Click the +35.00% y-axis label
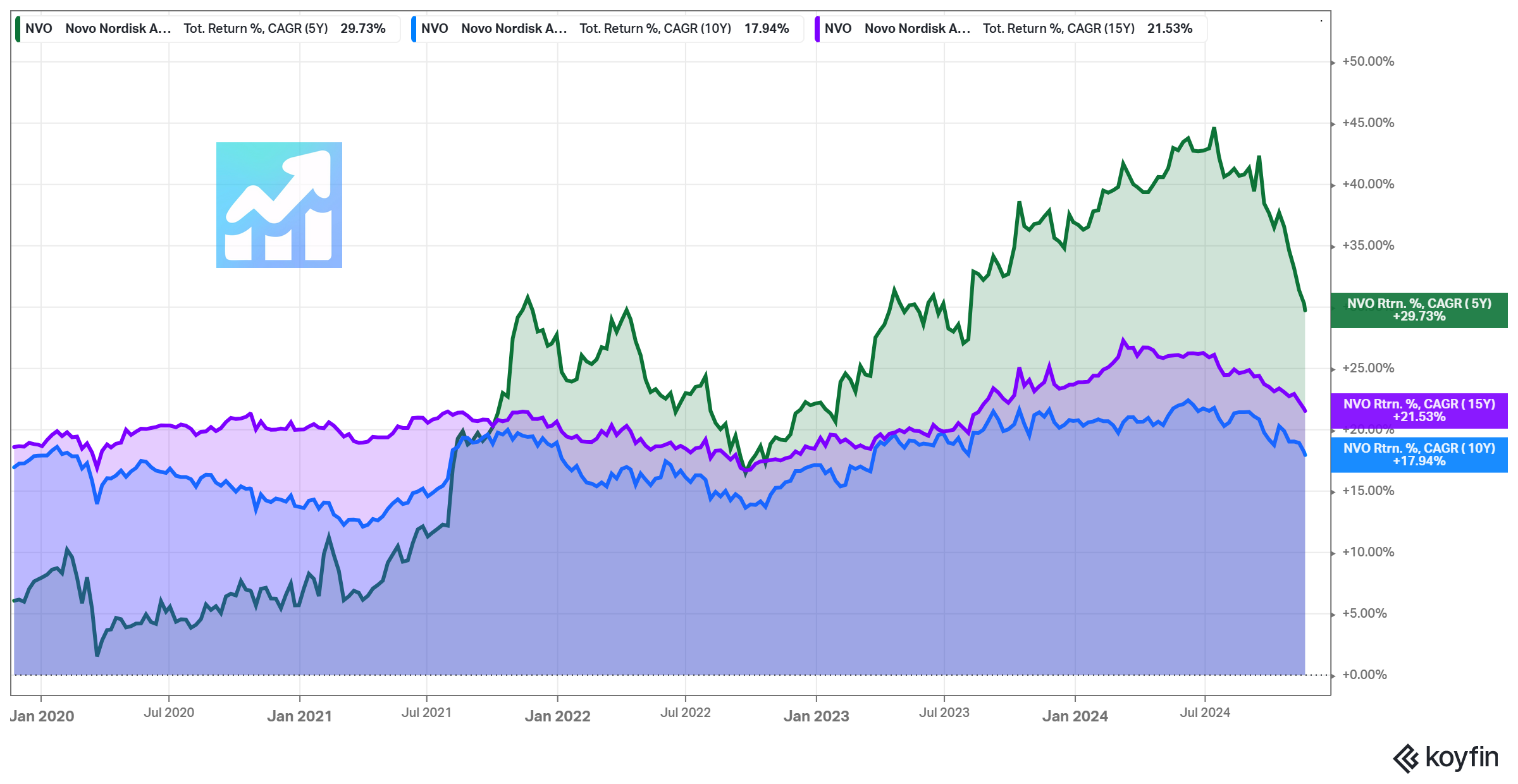This screenshot has width=1518, height=784. point(1368,245)
